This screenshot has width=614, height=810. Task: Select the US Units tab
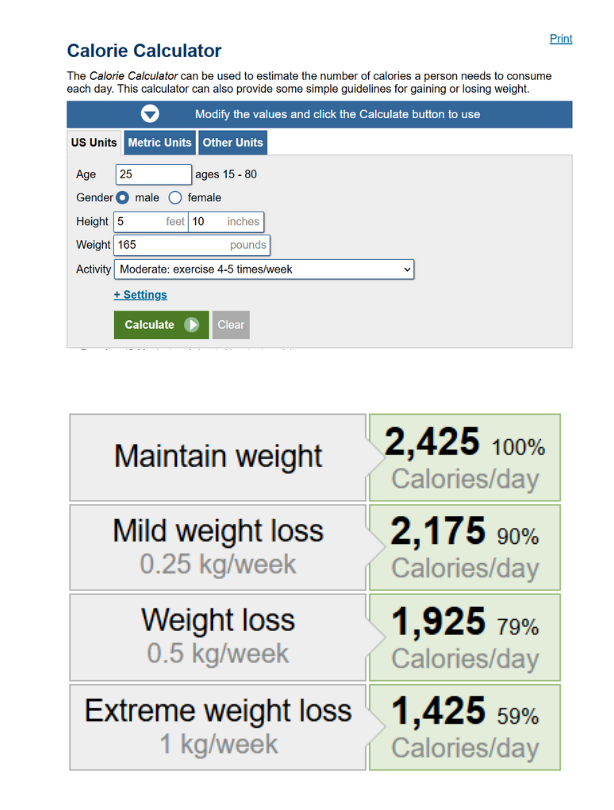93,142
